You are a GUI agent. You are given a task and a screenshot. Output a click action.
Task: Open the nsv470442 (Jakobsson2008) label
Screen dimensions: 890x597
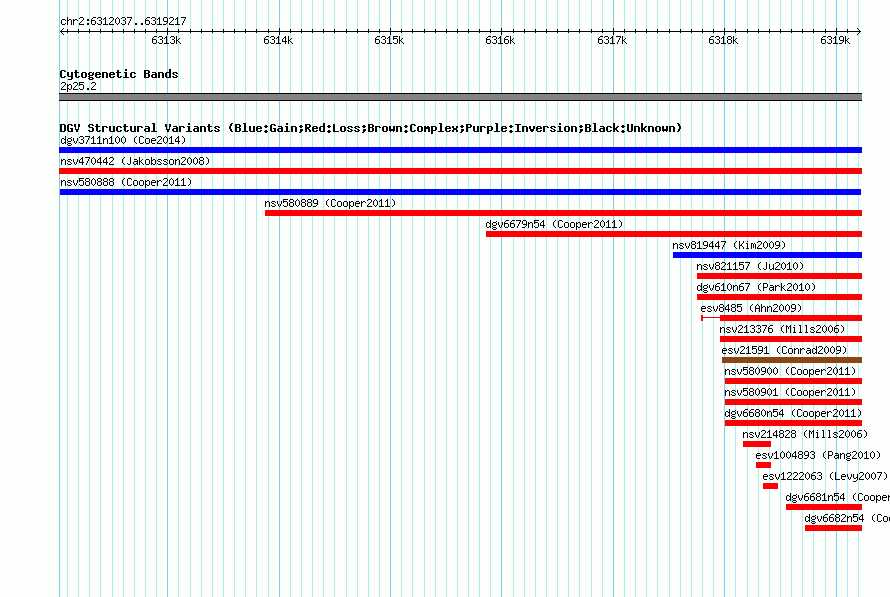coord(135,161)
